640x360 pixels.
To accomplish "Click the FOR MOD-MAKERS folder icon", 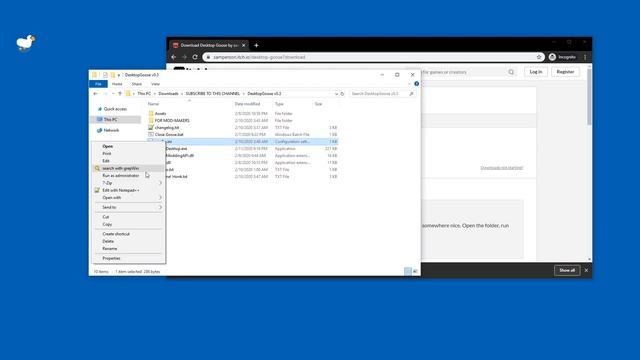I will 151,120.
